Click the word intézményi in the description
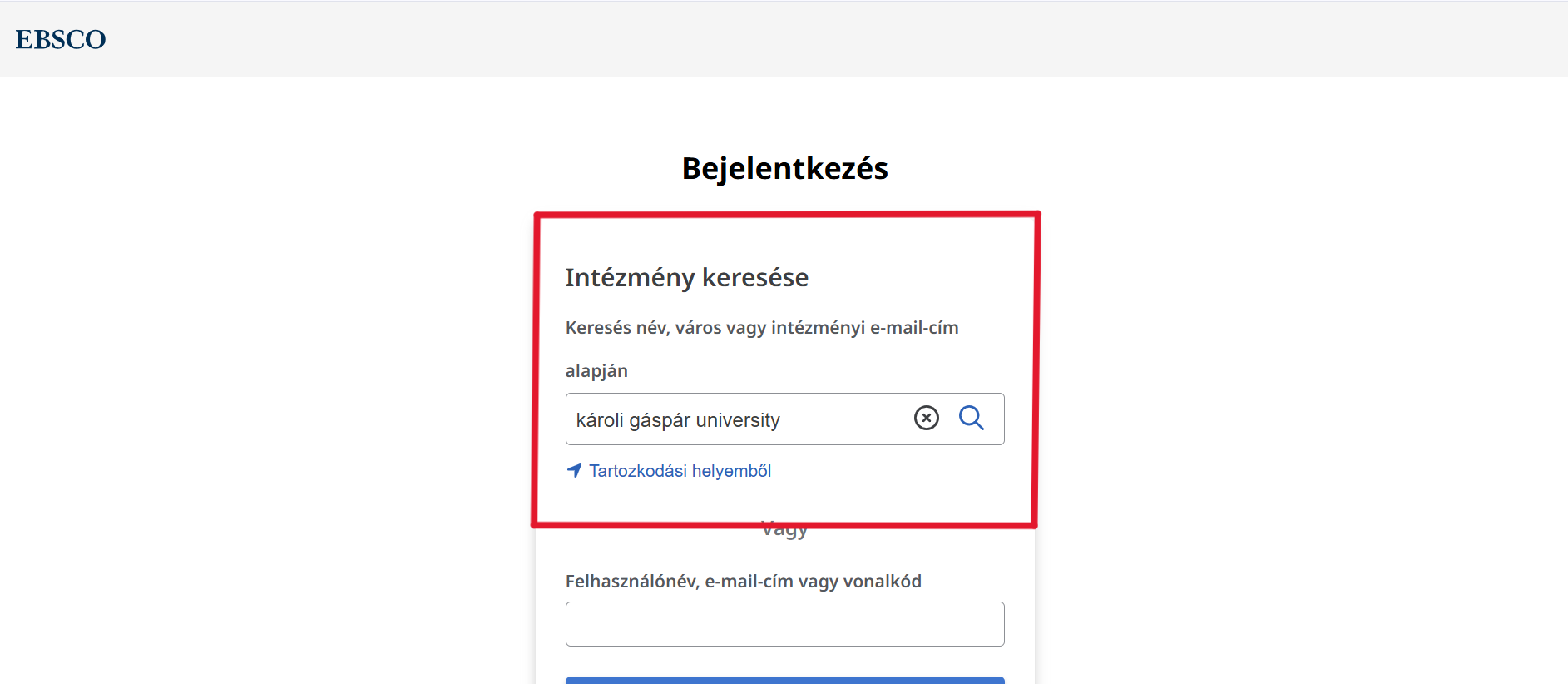The height and width of the screenshot is (684, 1568). coord(818,328)
